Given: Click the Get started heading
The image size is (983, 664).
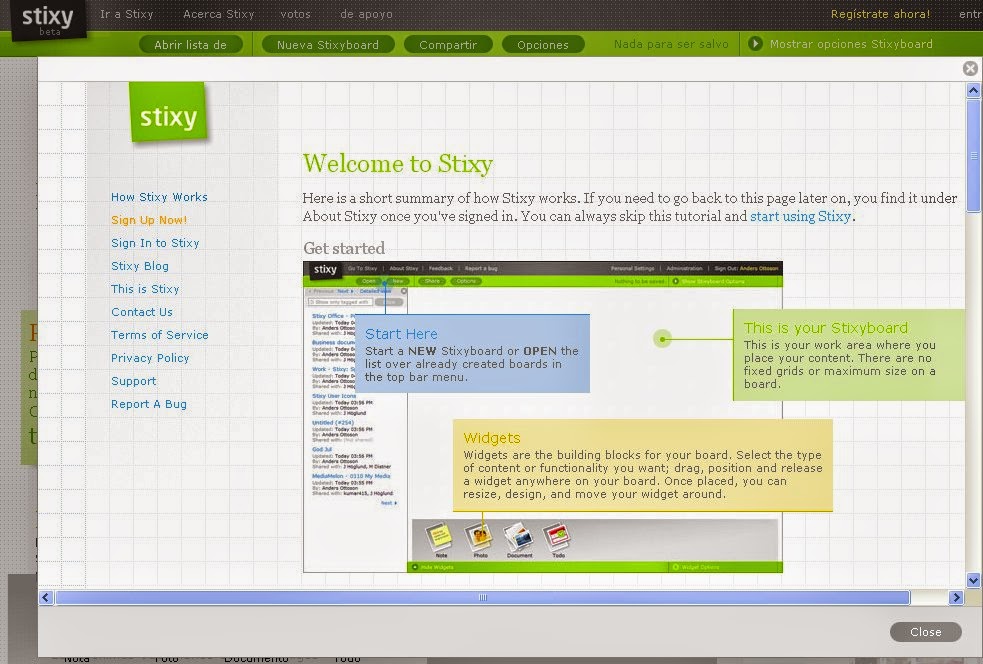Looking at the screenshot, I should pyautogui.click(x=344, y=248).
